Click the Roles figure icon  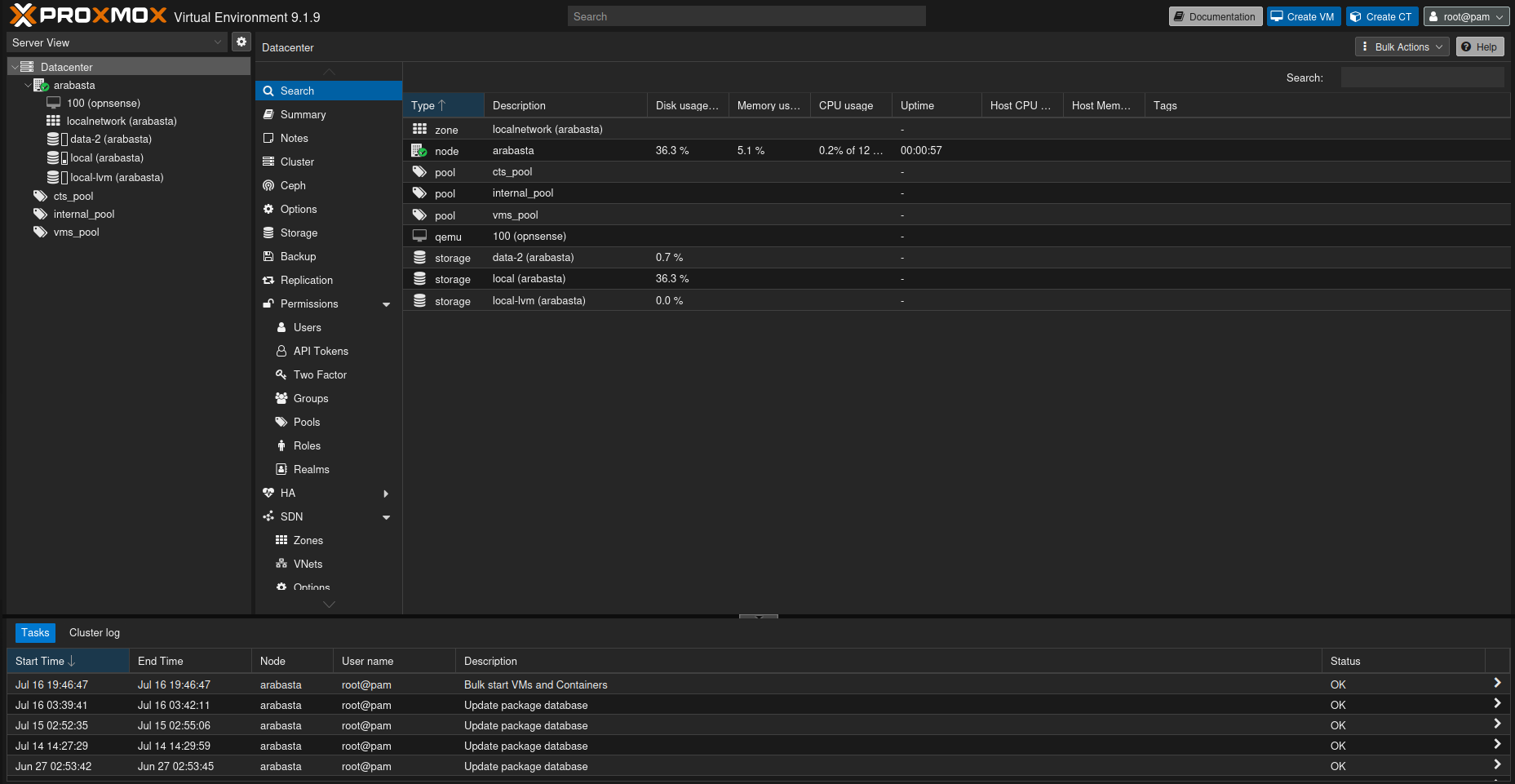[281, 445]
